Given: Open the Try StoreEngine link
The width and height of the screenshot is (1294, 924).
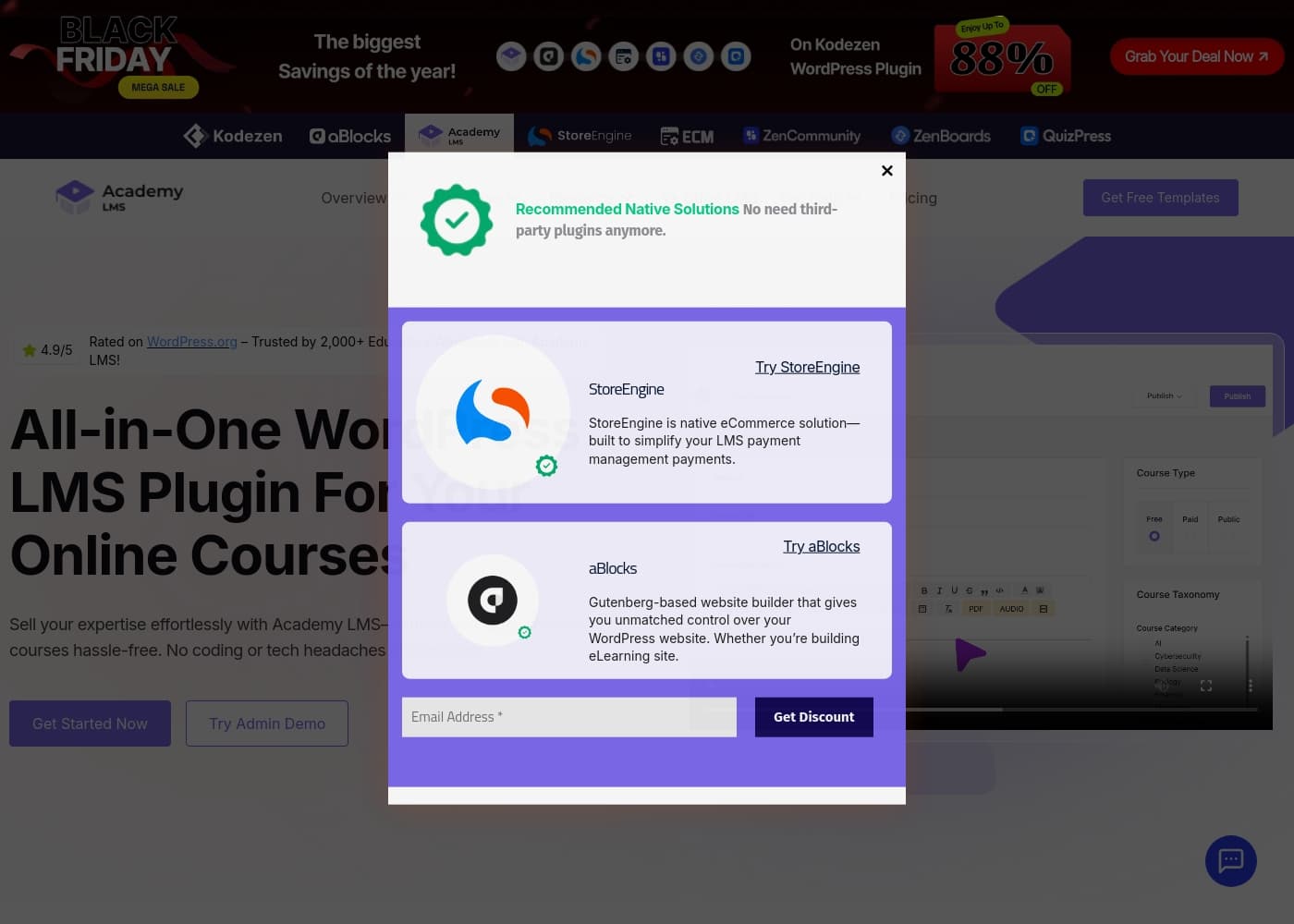Looking at the screenshot, I should coord(807,367).
